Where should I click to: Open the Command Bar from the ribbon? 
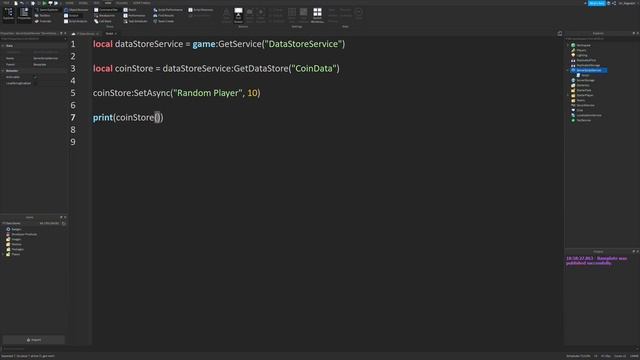[106, 10]
